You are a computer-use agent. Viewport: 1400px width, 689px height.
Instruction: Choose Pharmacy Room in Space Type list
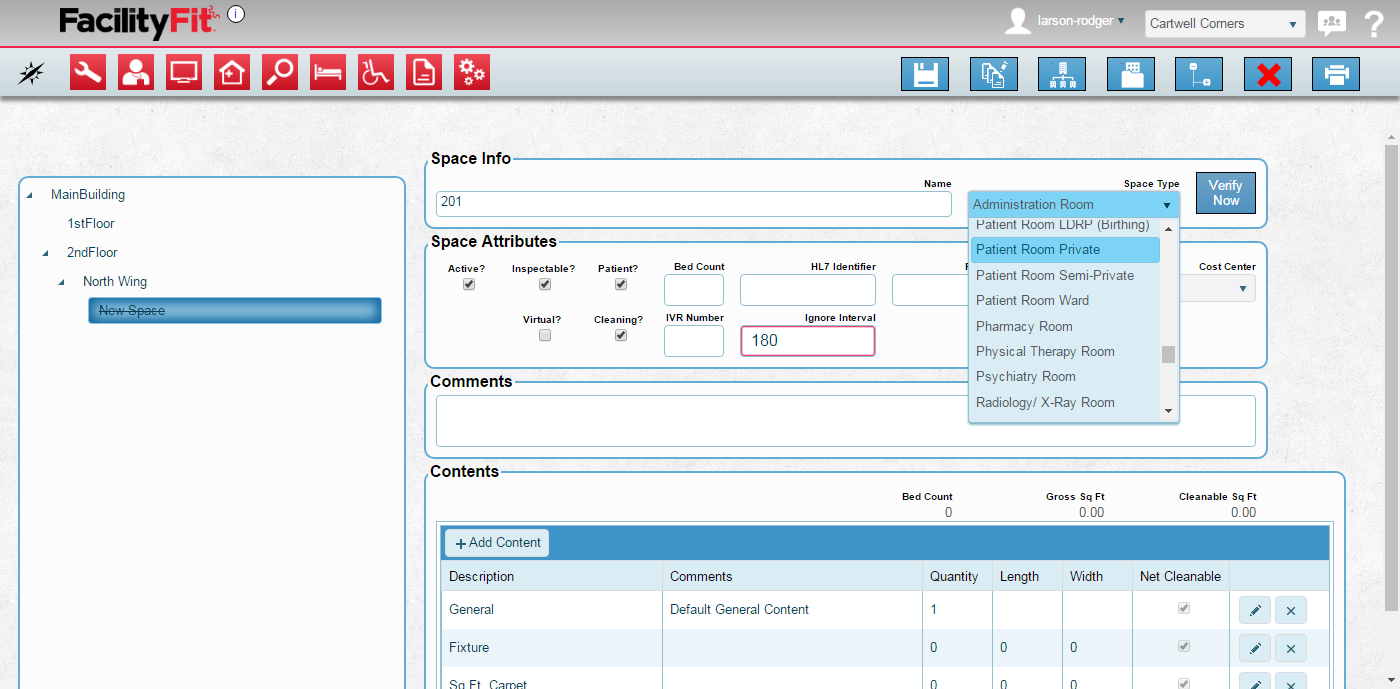1024,326
